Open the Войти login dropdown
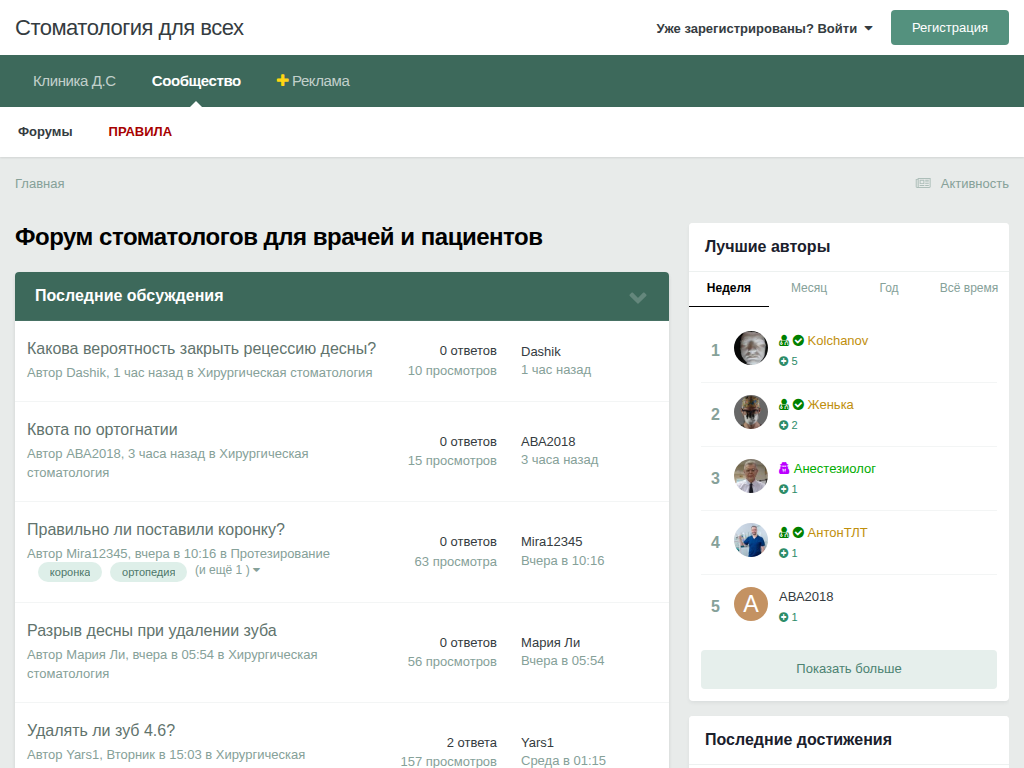 pyautogui.click(x=764, y=28)
